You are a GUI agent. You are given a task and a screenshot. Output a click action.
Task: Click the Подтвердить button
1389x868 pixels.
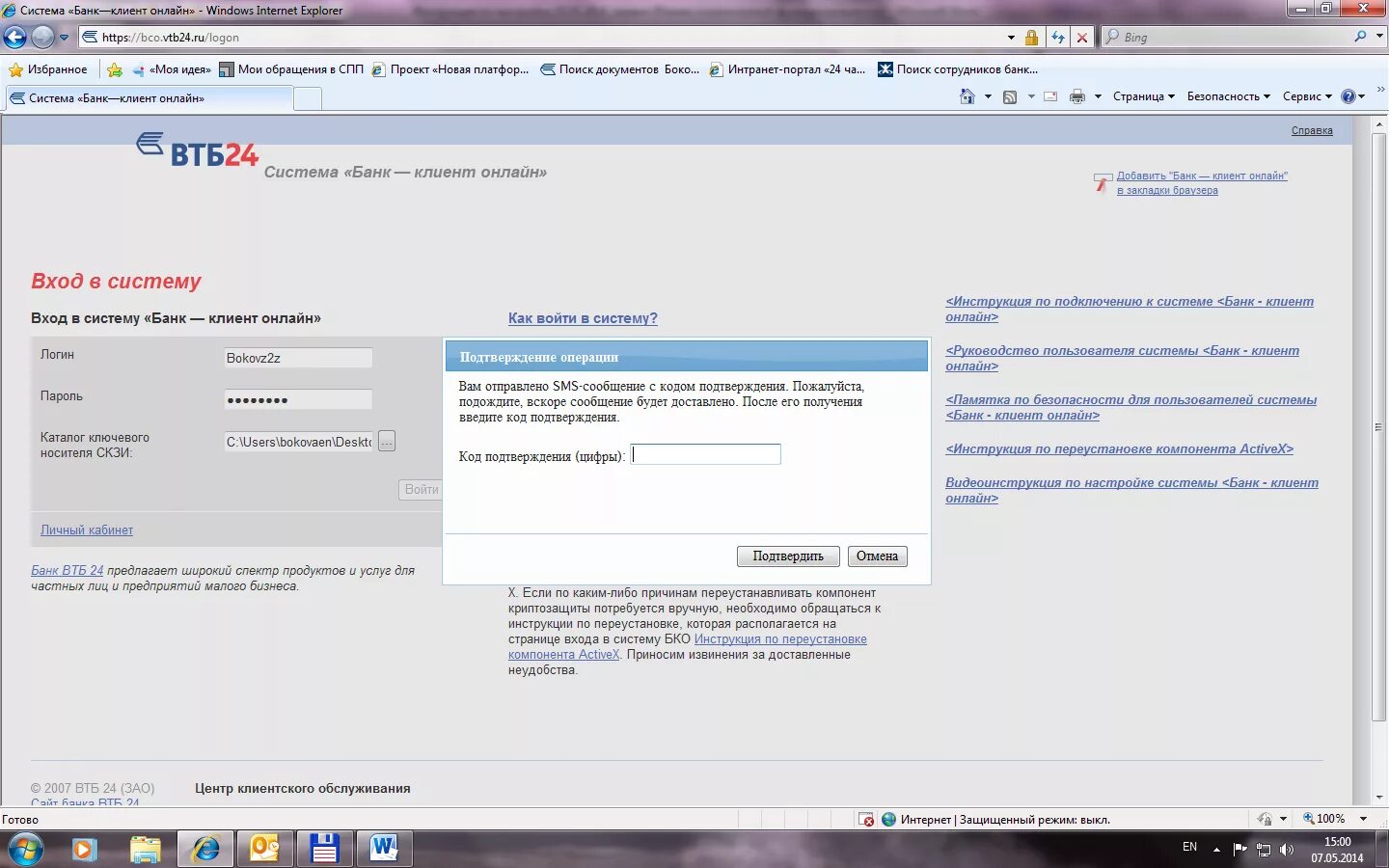click(788, 556)
